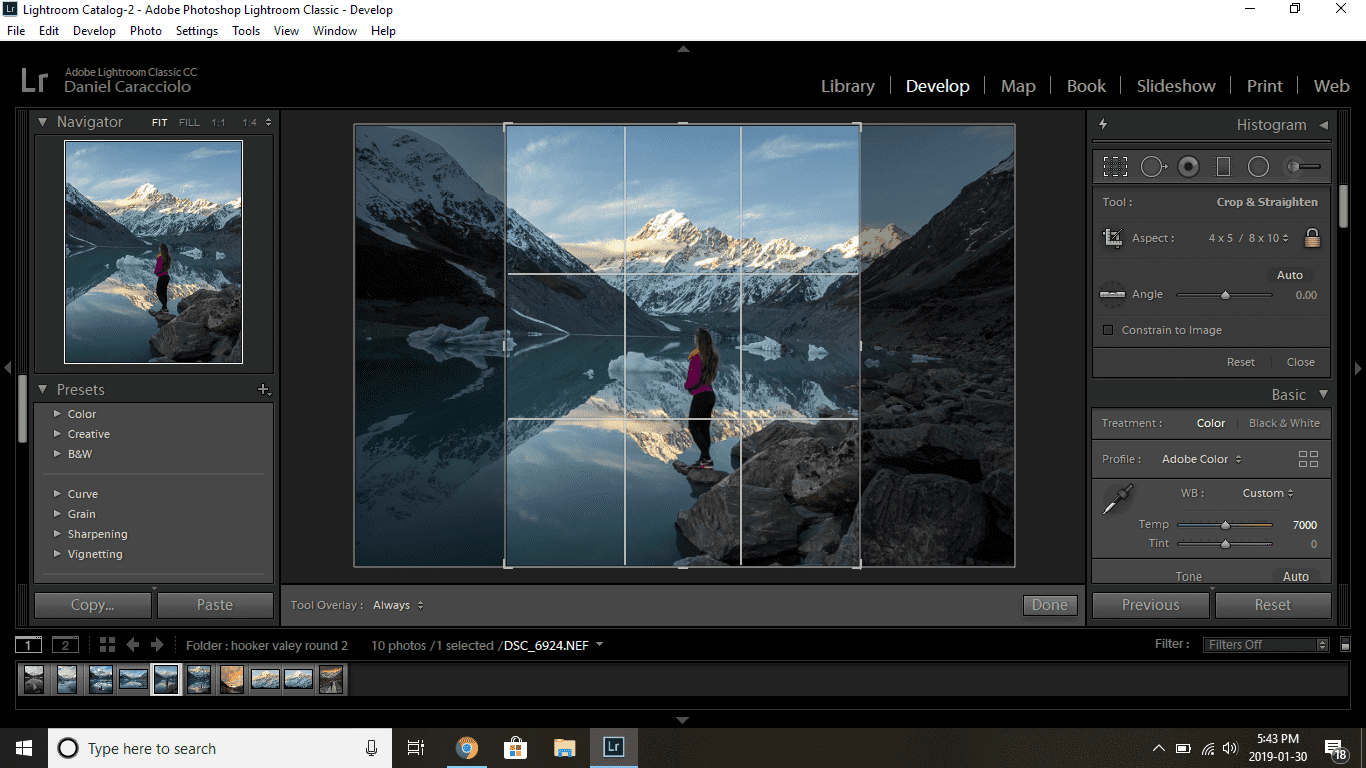Image resolution: width=1366 pixels, height=768 pixels.
Task: Switch Treatment to Black & White
Action: tap(1284, 423)
